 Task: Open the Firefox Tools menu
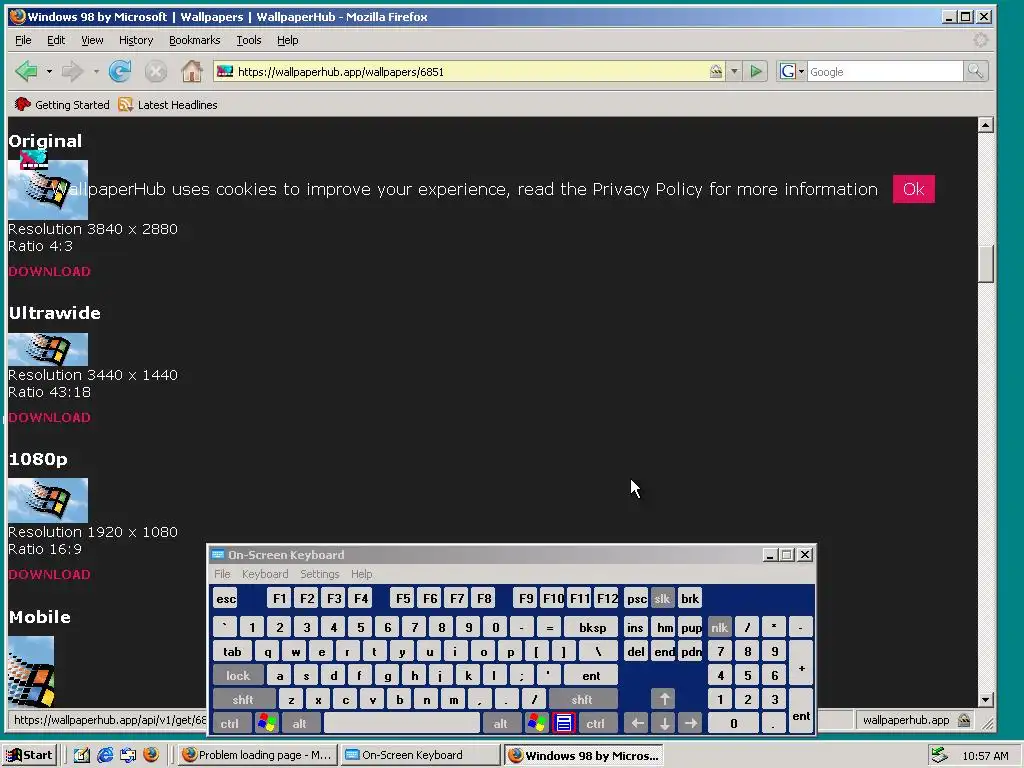pyautogui.click(x=249, y=40)
